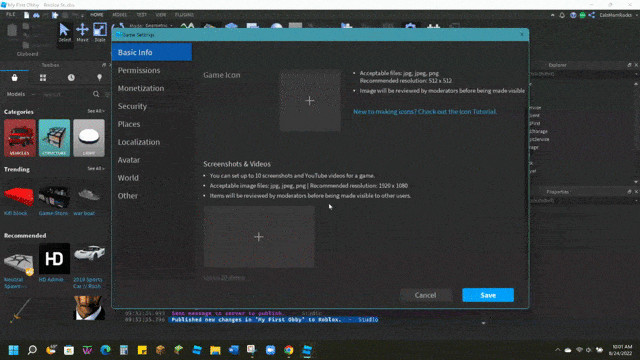This screenshot has width=640, height=360.
Task: Click the new file icon in quick access bar
Action: point(27,15)
